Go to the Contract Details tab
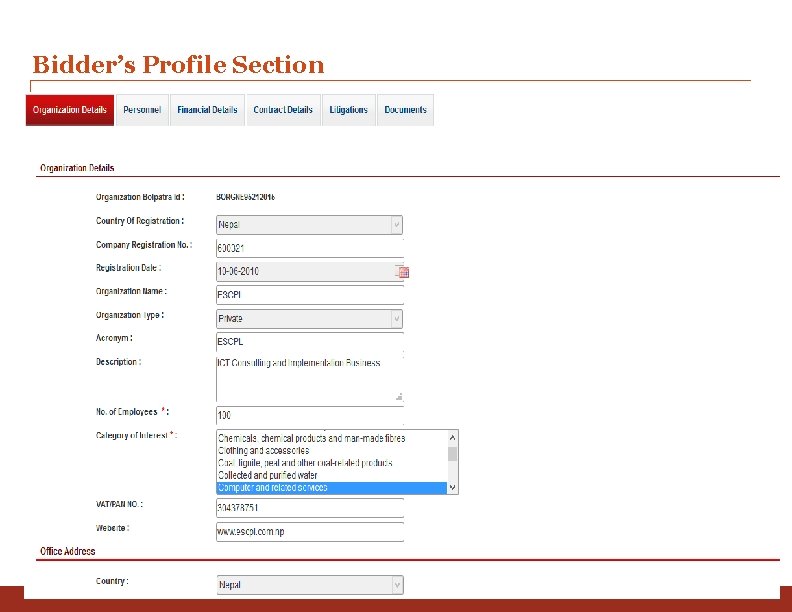The image size is (792, 612). (283, 110)
